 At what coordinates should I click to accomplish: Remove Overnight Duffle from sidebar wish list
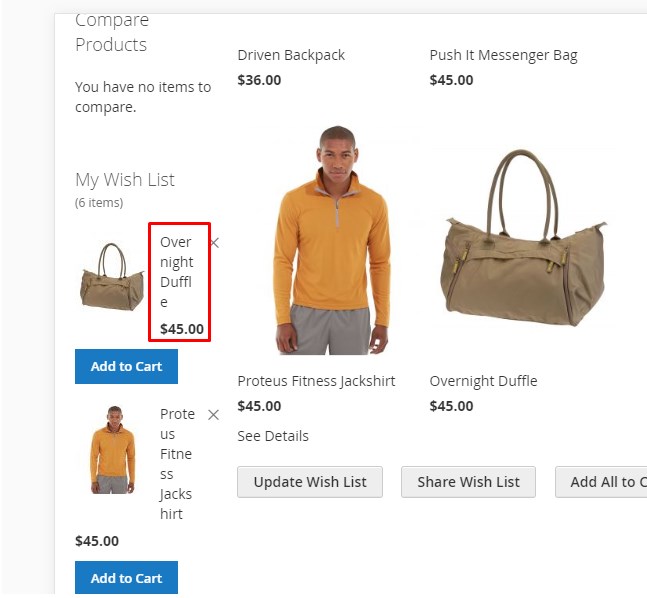coord(215,243)
